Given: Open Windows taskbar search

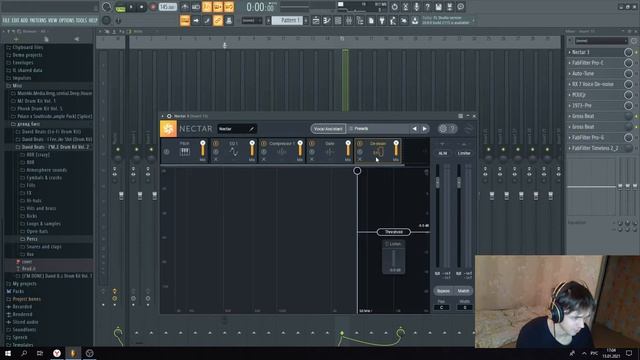Looking at the screenshot, I should point(24,353).
